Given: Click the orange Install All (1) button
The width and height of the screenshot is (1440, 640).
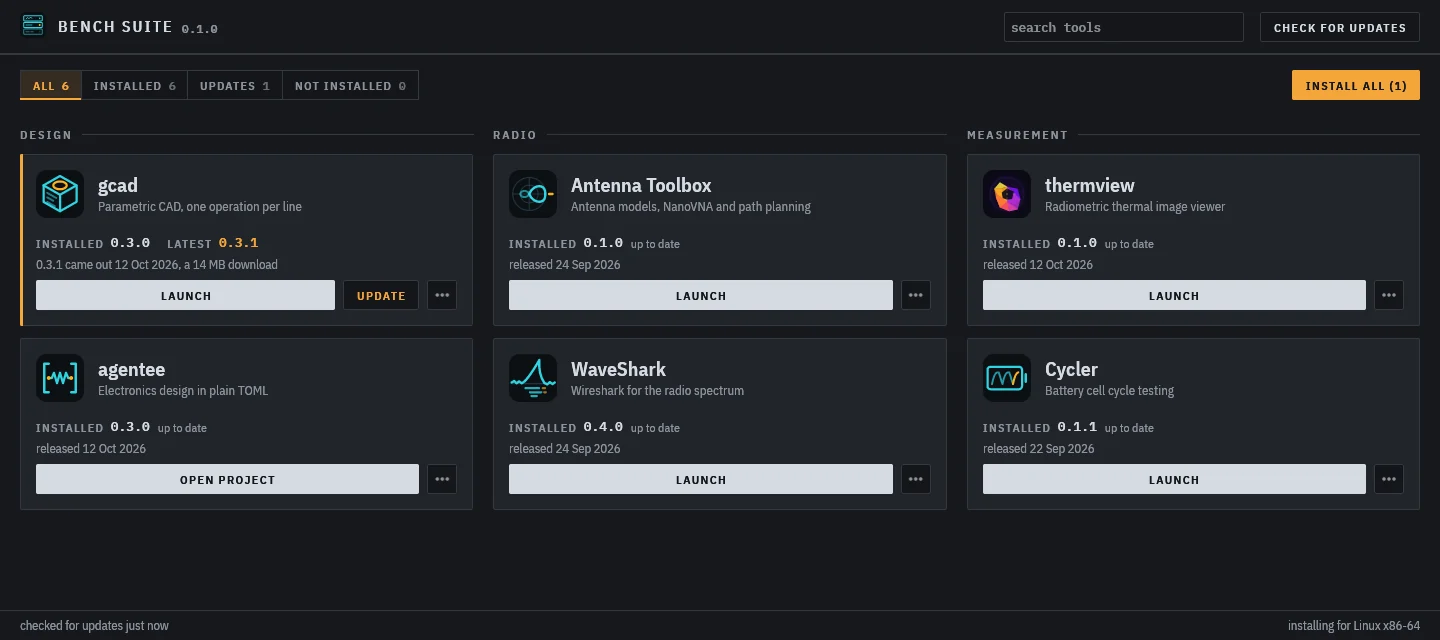Looking at the screenshot, I should point(1356,85).
